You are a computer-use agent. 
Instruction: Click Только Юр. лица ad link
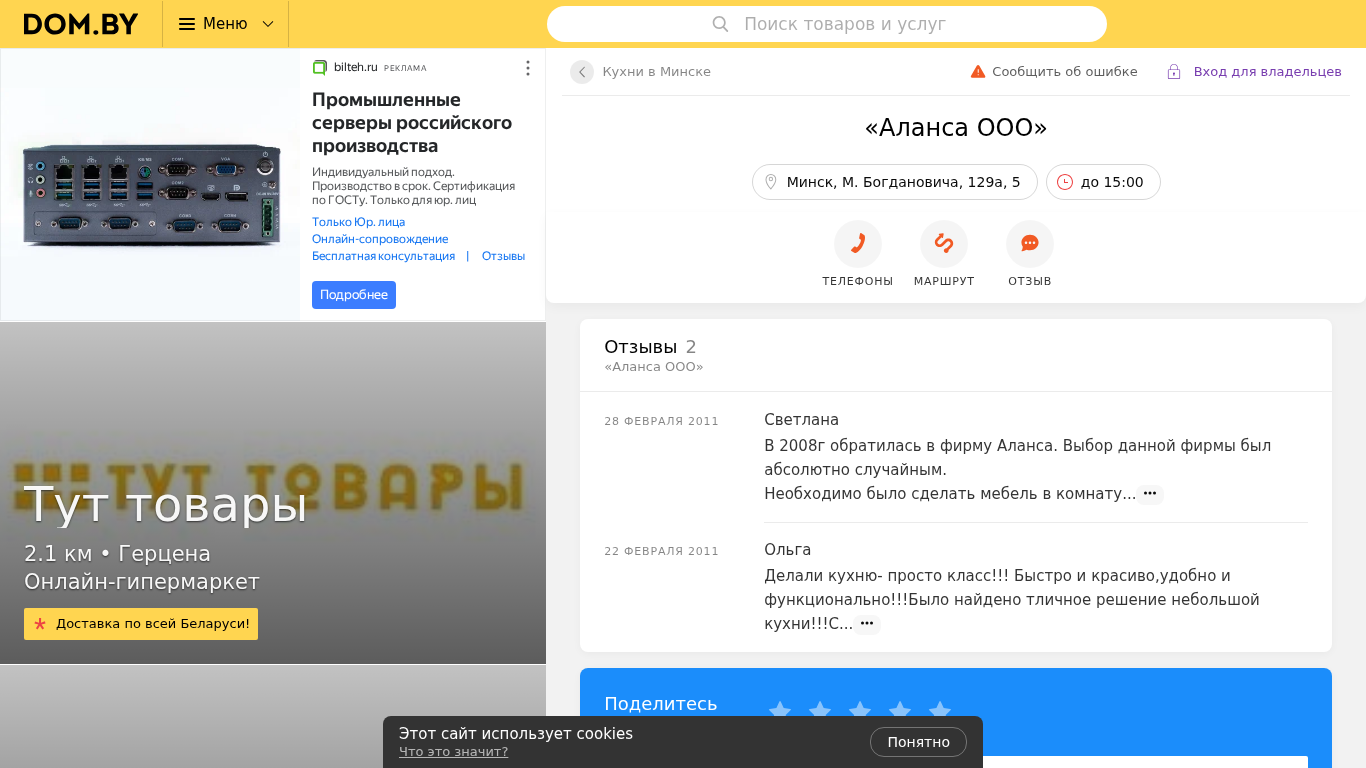358,222
